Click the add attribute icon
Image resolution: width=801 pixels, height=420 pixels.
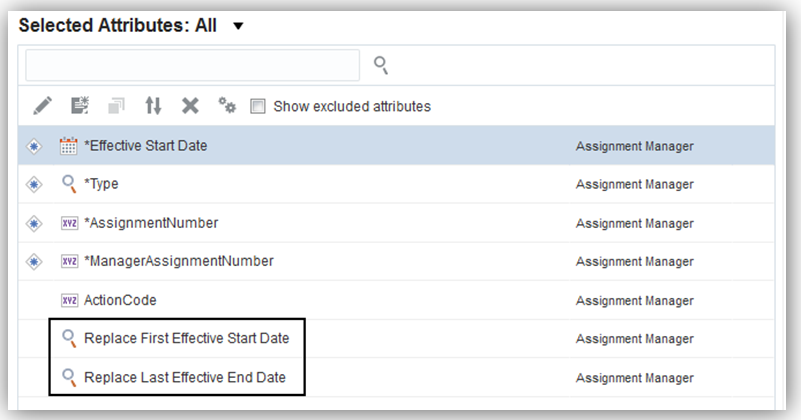point(80,106)
